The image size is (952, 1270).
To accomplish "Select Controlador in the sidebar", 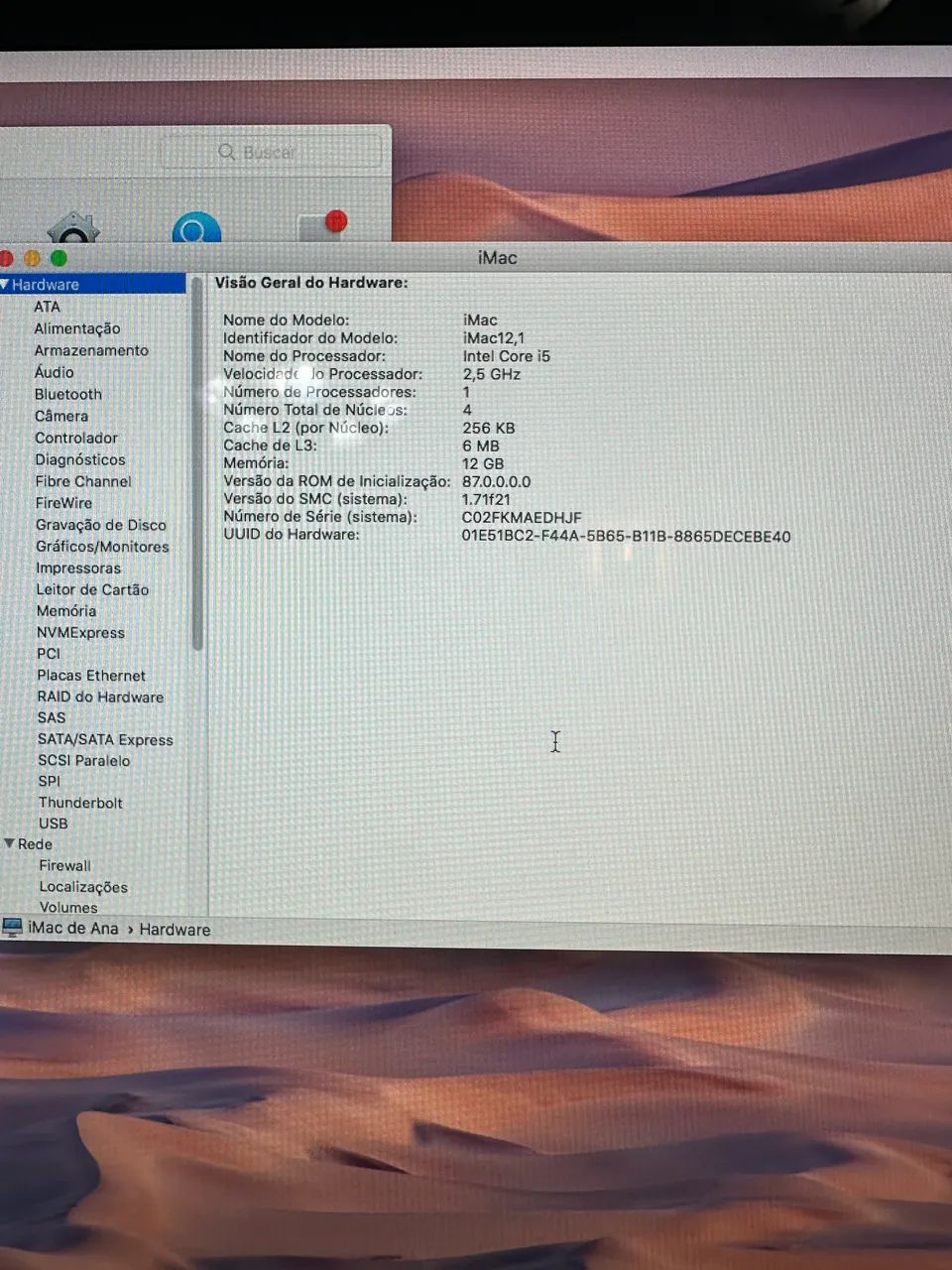I will point(76,438).
